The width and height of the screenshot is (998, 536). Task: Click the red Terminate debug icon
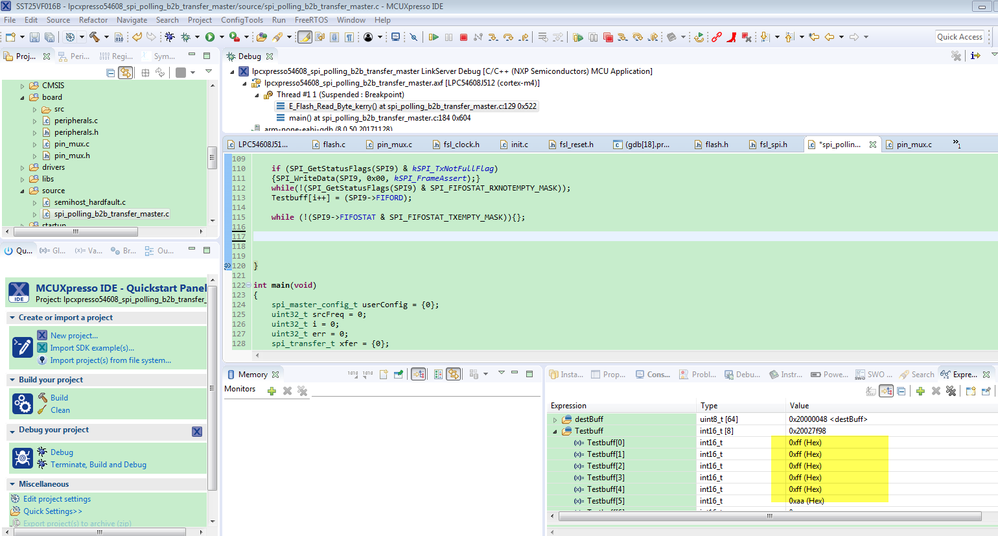click(463, 37)
